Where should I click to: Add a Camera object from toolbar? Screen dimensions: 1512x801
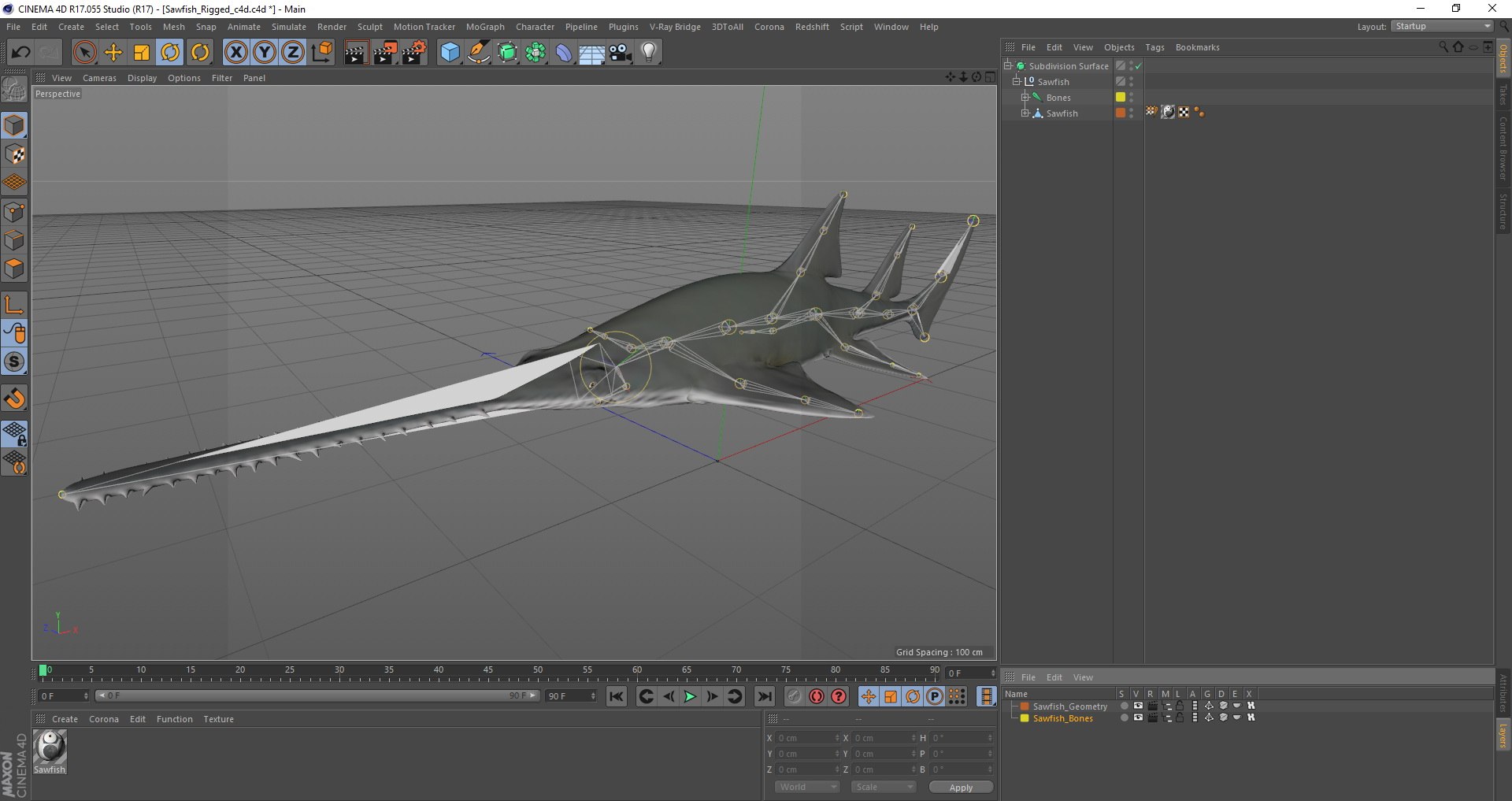click(620, 53)
